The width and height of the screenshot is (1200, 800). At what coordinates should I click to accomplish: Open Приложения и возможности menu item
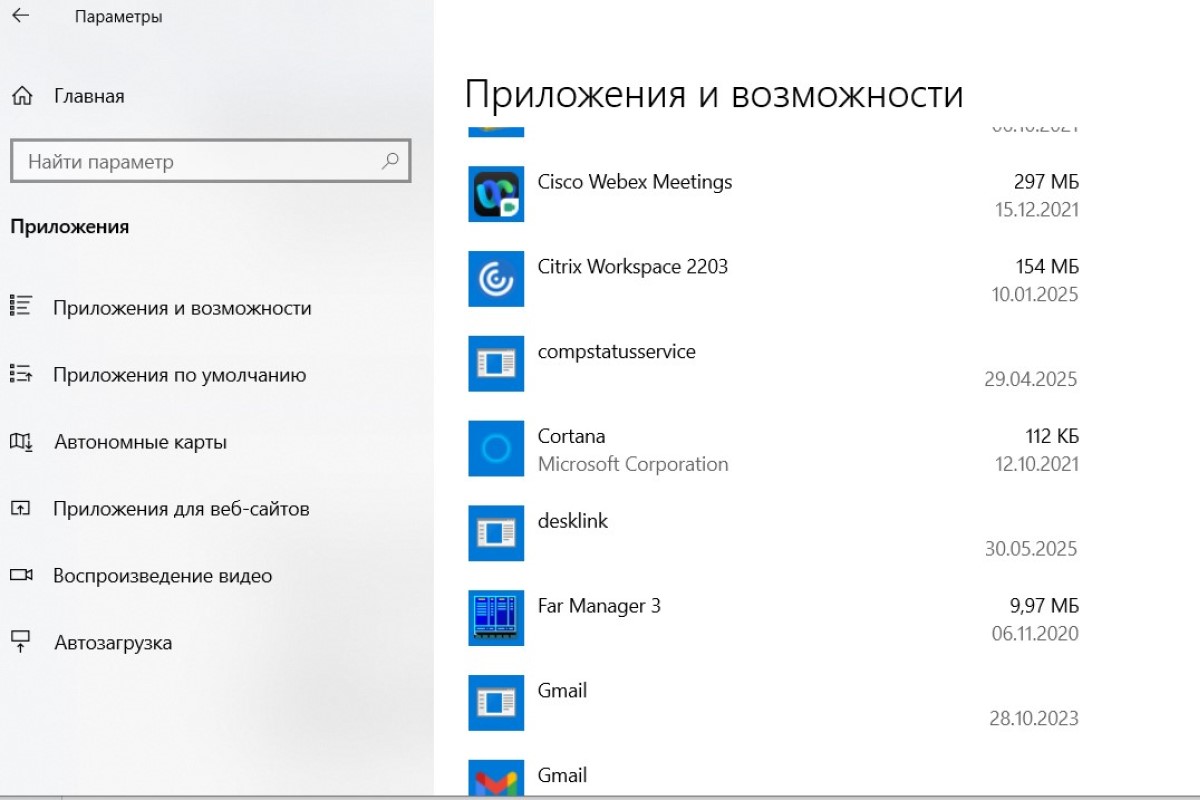pyautogui.click(x=182, y=308)
